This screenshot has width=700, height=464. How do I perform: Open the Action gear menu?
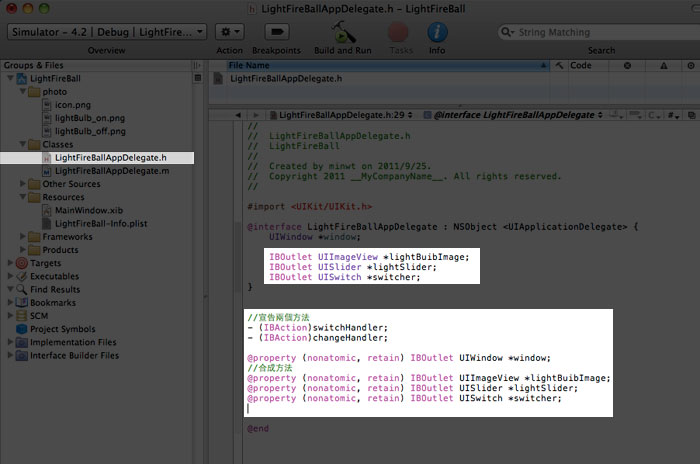pyautogui.click(x=229, y=32)
